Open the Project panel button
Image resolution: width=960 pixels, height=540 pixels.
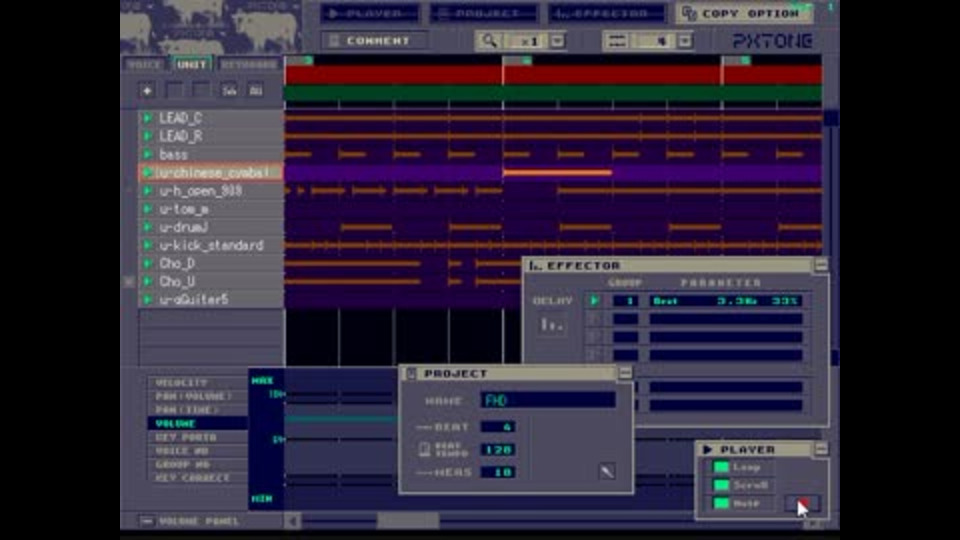tap(484, 13)
